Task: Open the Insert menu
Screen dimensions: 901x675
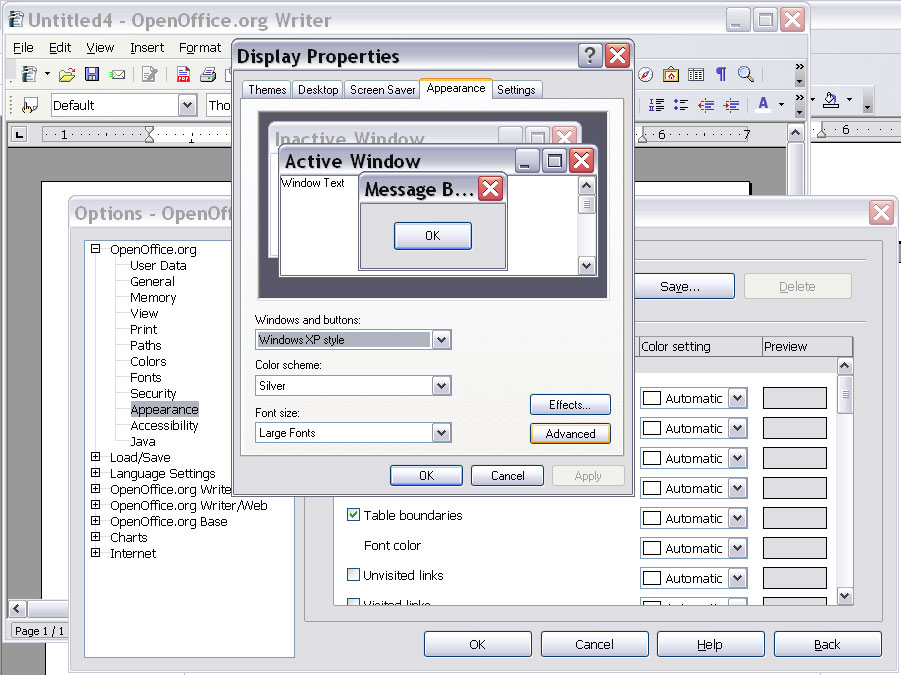Action: pos(147,47)
